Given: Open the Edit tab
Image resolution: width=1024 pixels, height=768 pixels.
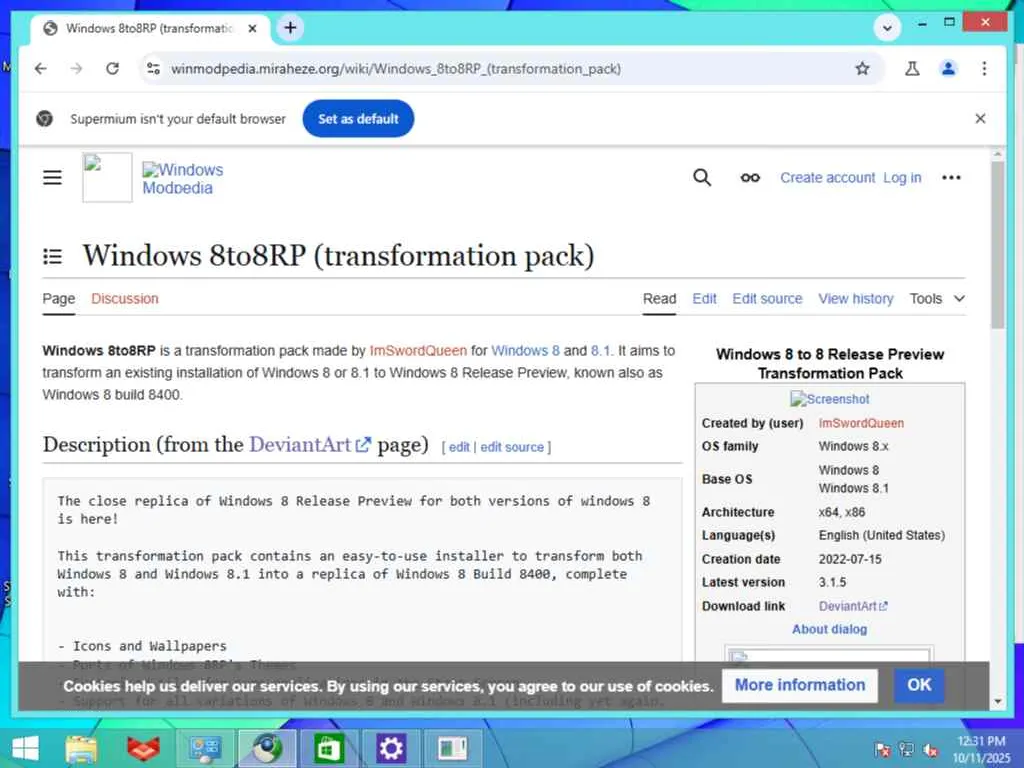Looking at the screenshot, I should [x=704, y=299].
